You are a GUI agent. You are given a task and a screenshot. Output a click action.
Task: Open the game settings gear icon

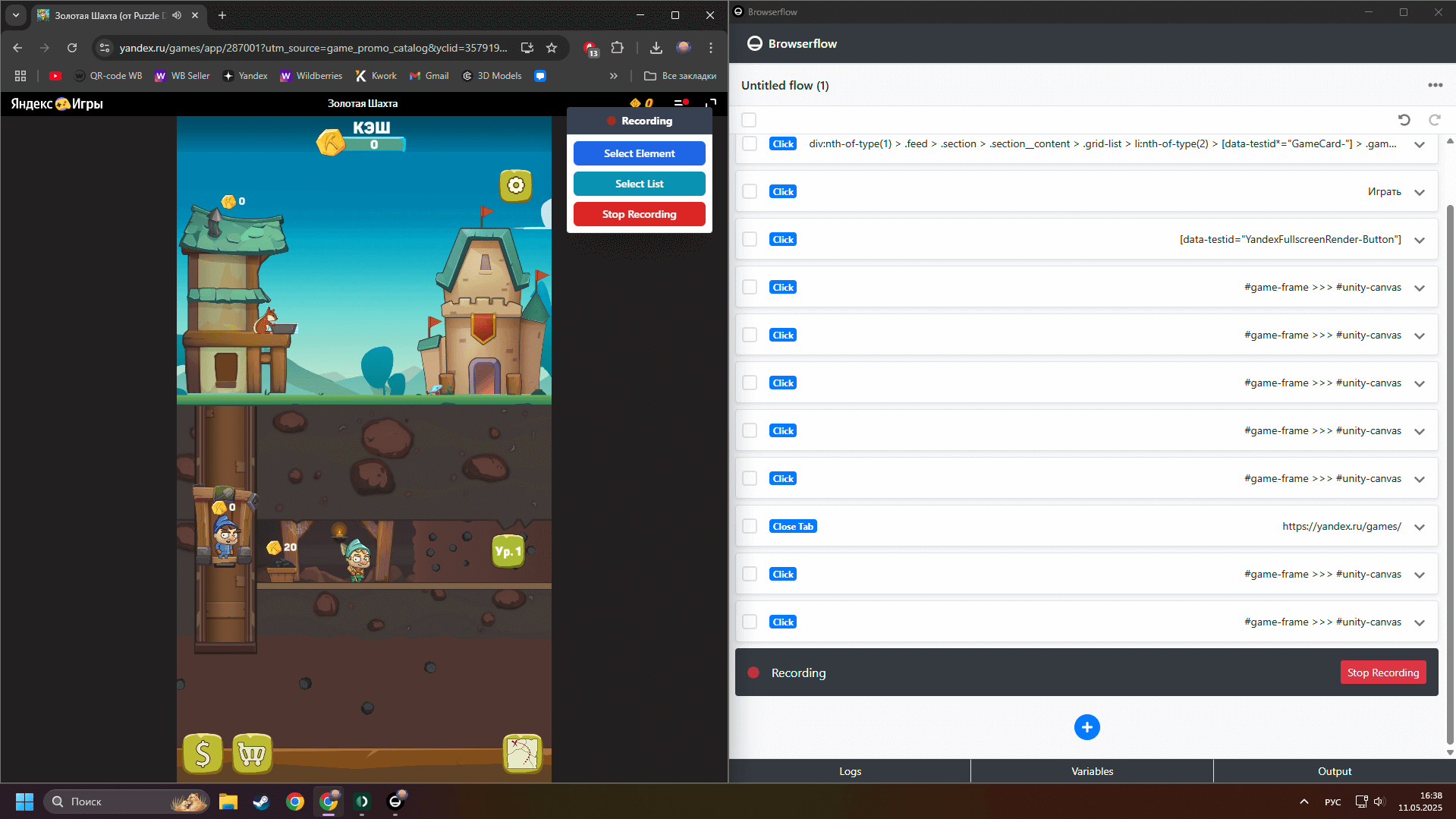[x=516, y=185]
